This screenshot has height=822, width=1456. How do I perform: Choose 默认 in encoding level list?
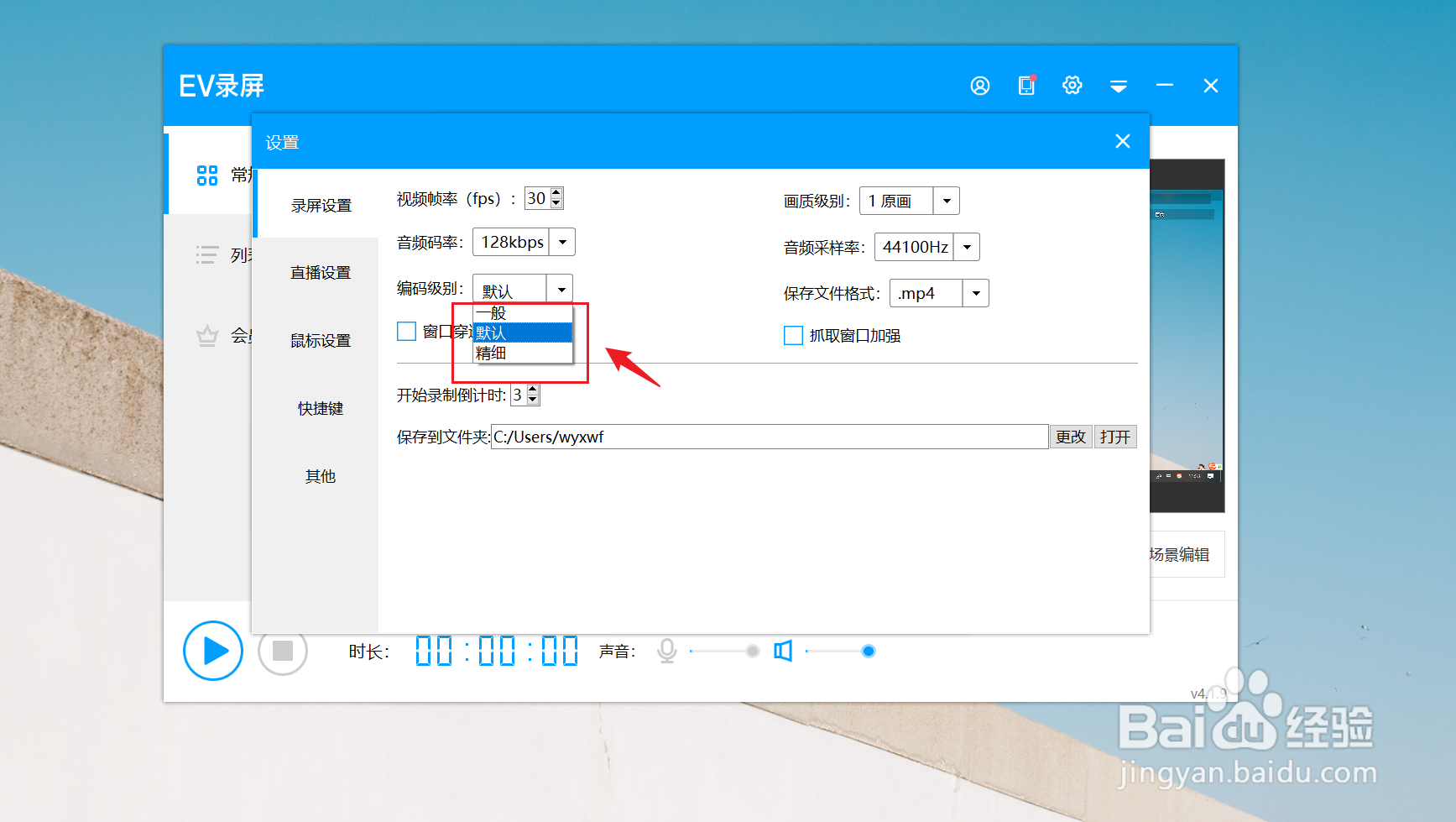tap(523, 333)
